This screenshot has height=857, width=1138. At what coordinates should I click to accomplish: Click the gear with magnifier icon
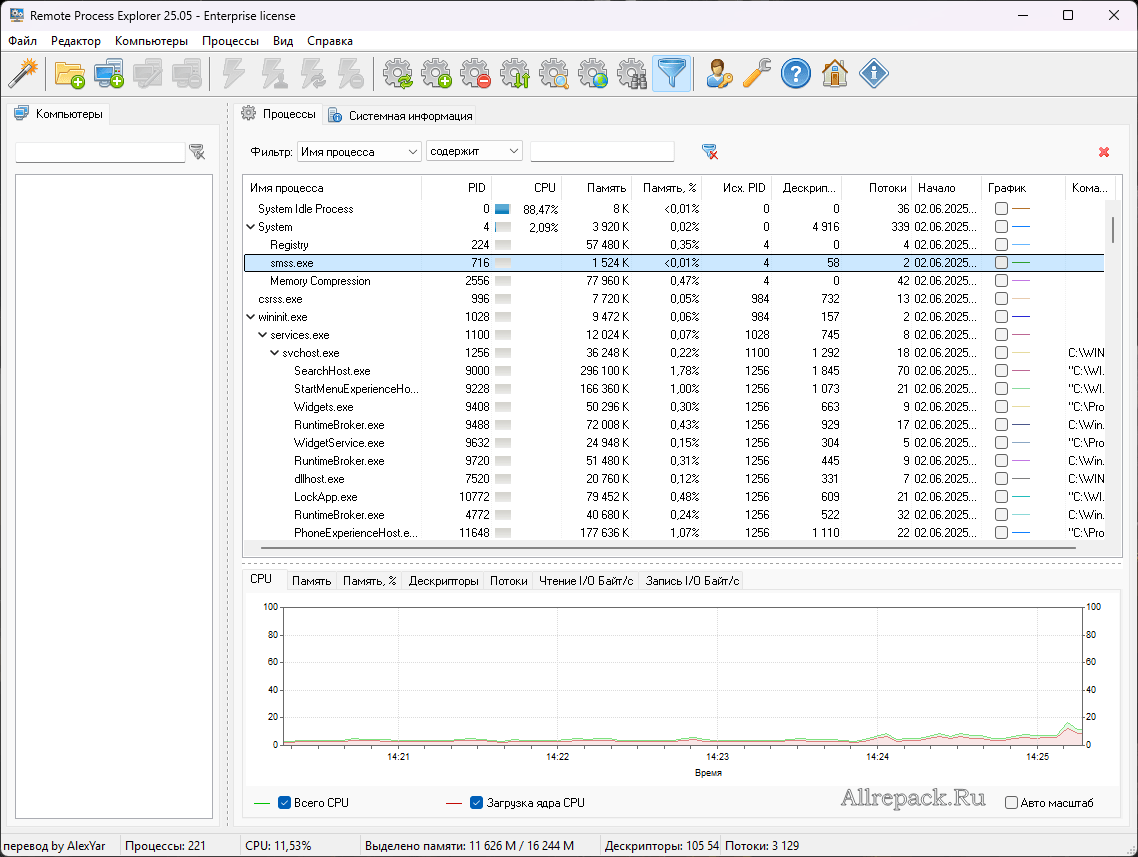click(x=554, y=73)
